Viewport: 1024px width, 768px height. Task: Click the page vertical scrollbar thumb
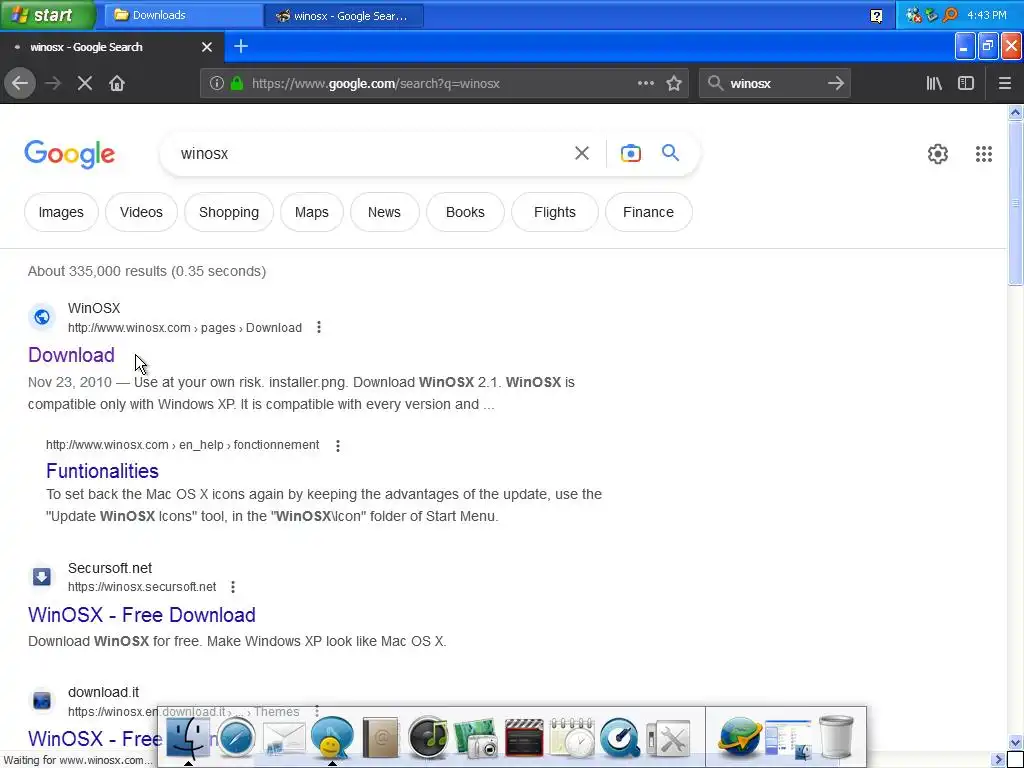click(x=1015, y=202)
